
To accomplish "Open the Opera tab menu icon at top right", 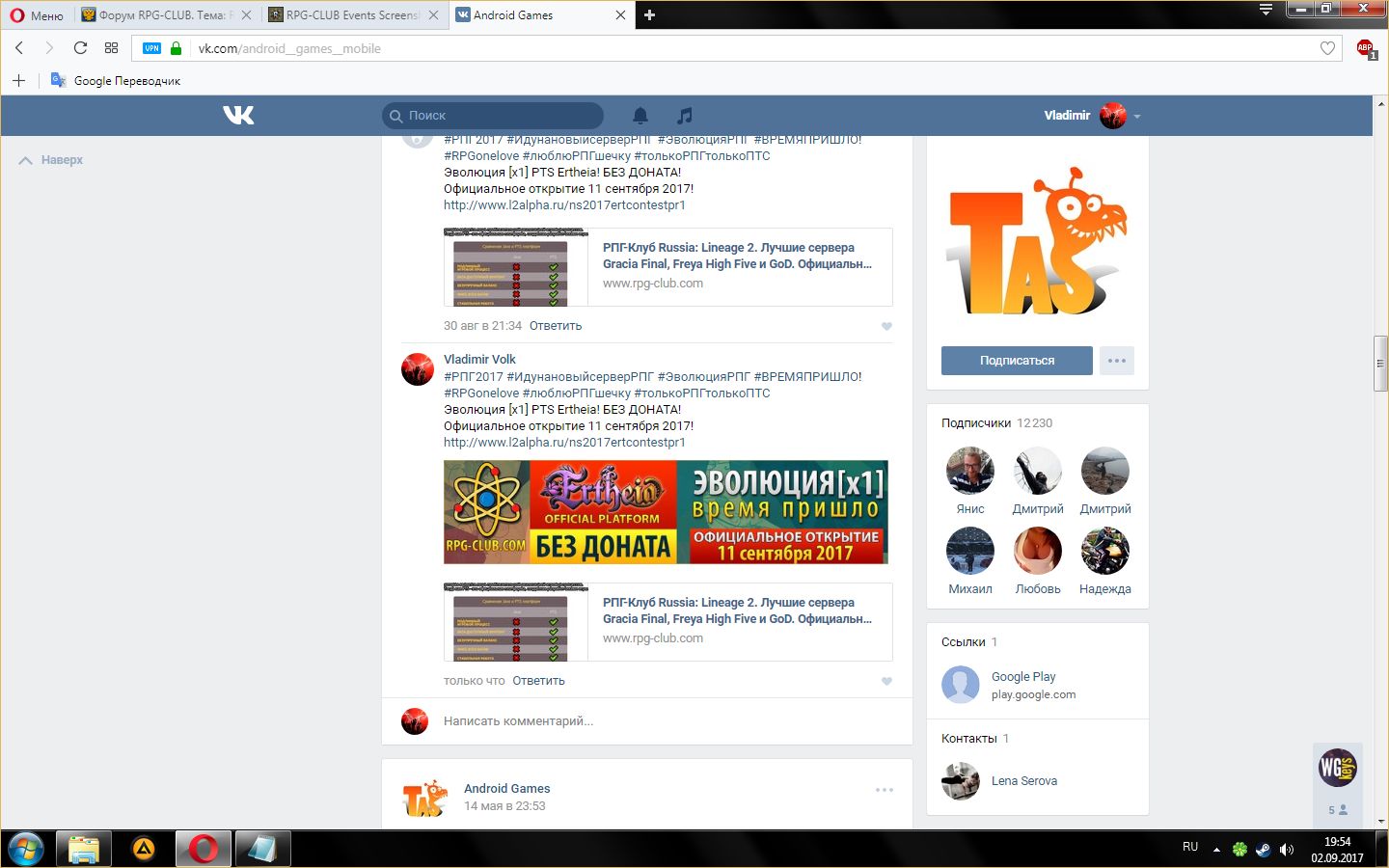I will [1266, 10].
